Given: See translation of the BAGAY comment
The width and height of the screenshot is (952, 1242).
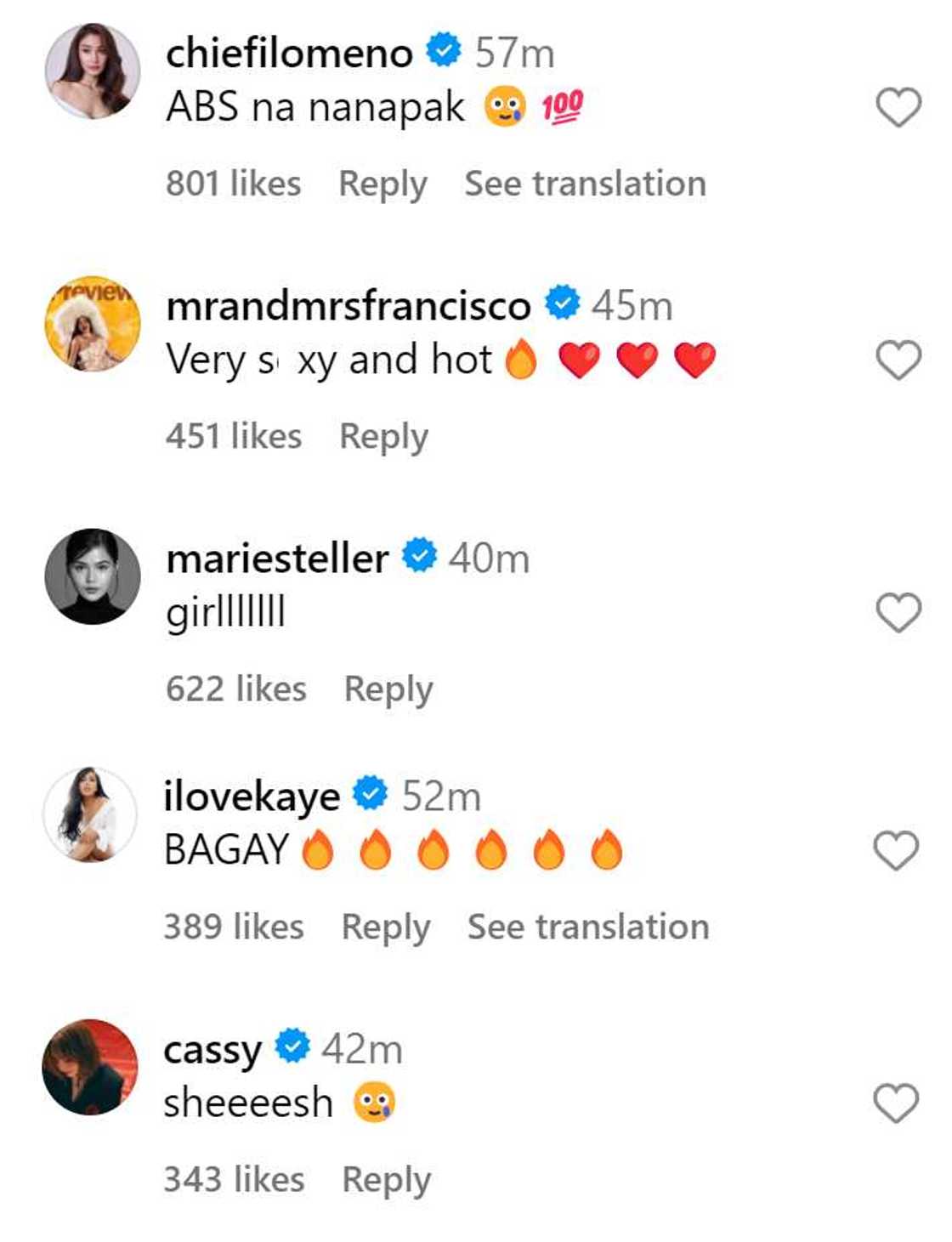Looking at the screenshot, I should click(x=588, y=927).
